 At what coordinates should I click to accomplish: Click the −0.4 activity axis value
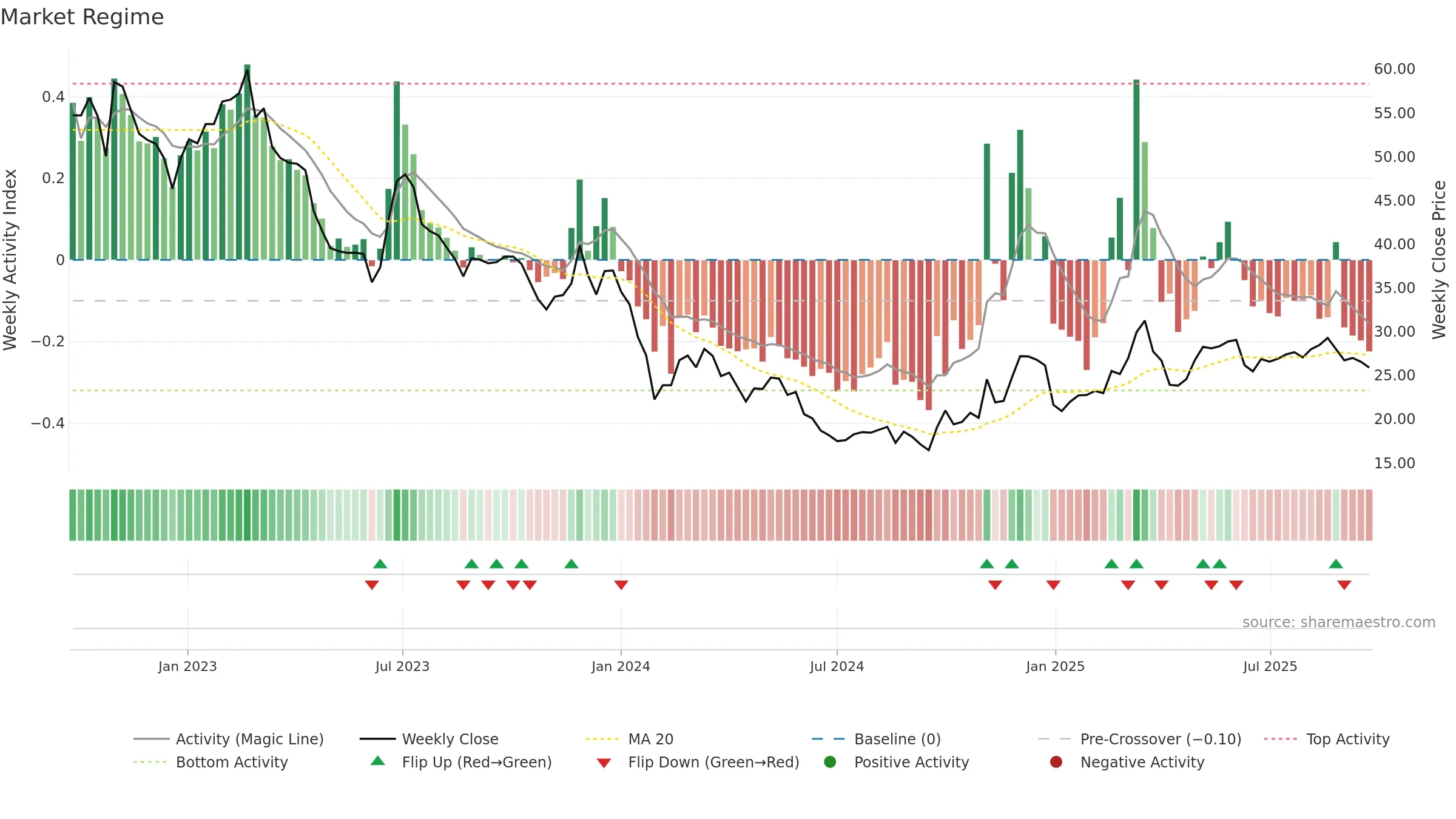pos(48,423)
